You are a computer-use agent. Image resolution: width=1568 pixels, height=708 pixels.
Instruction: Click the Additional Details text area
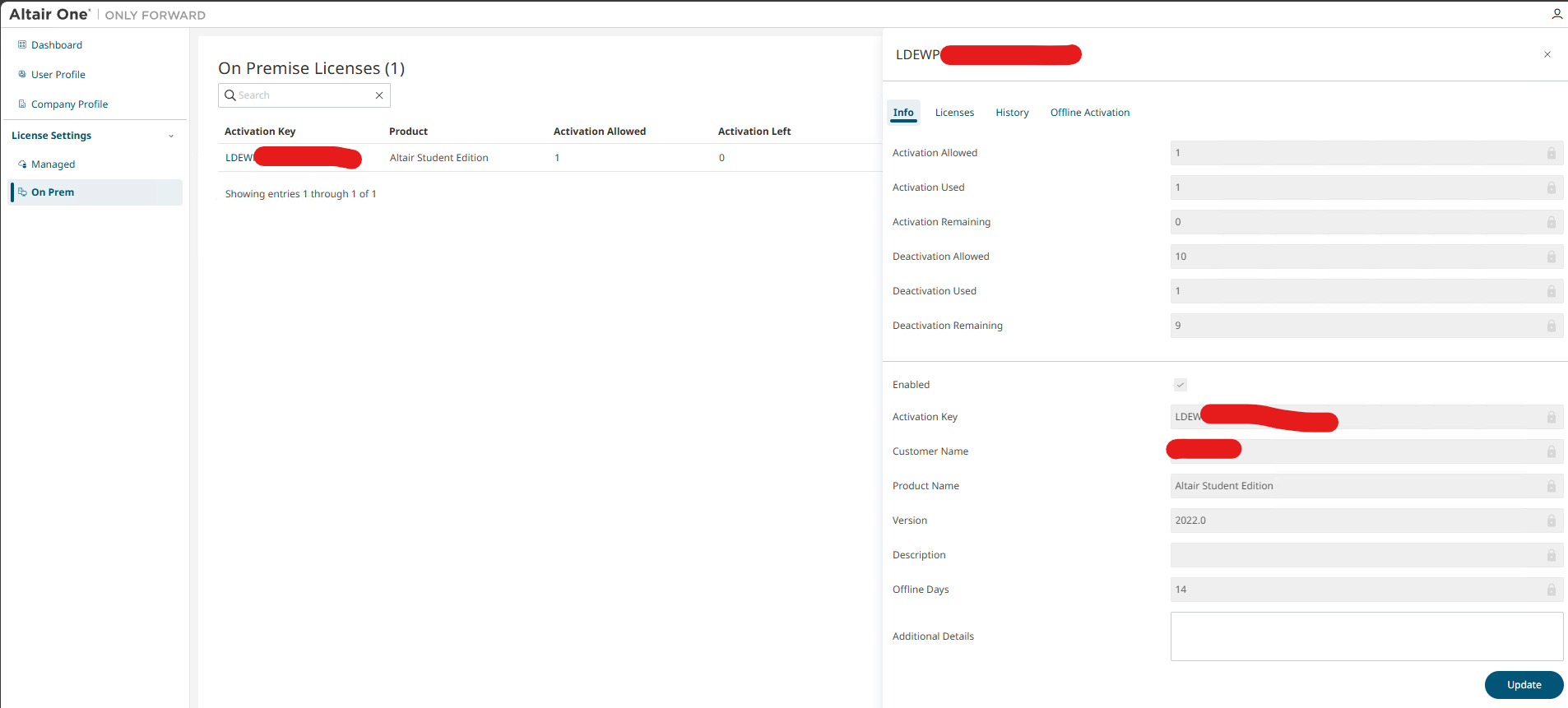click(x=1366, y=636)
